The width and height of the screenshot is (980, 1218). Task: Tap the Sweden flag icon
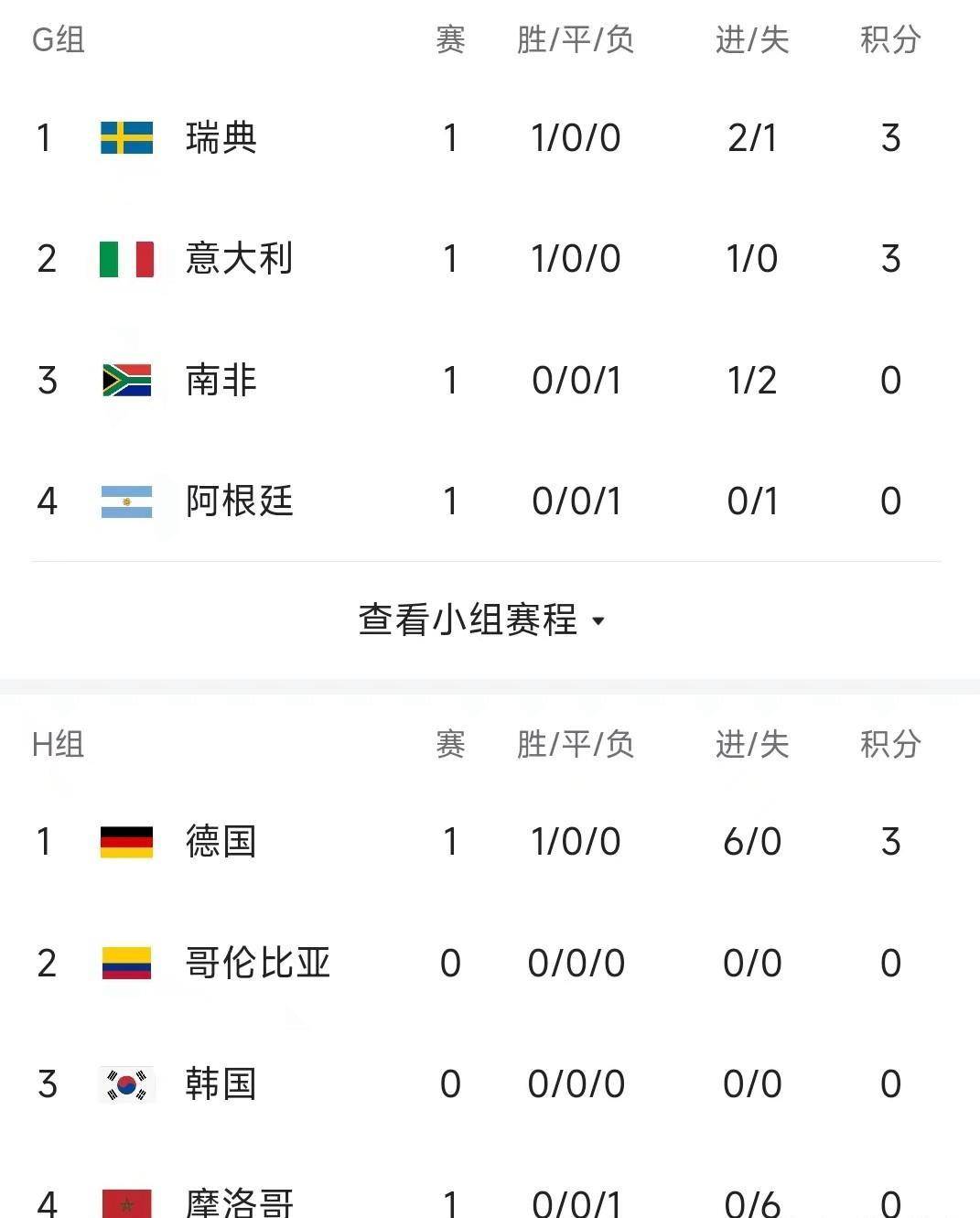click(x=126, y=138)
